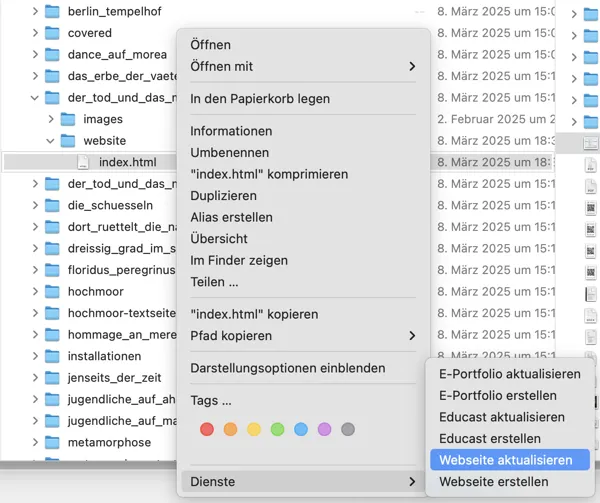Click the metamorphose folder icon
This screenshot has height=503, width=600.
pos(52,442)
